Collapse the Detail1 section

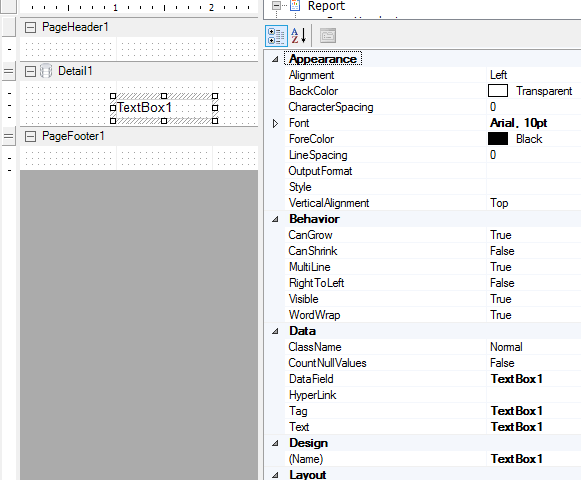pos(30,71)
